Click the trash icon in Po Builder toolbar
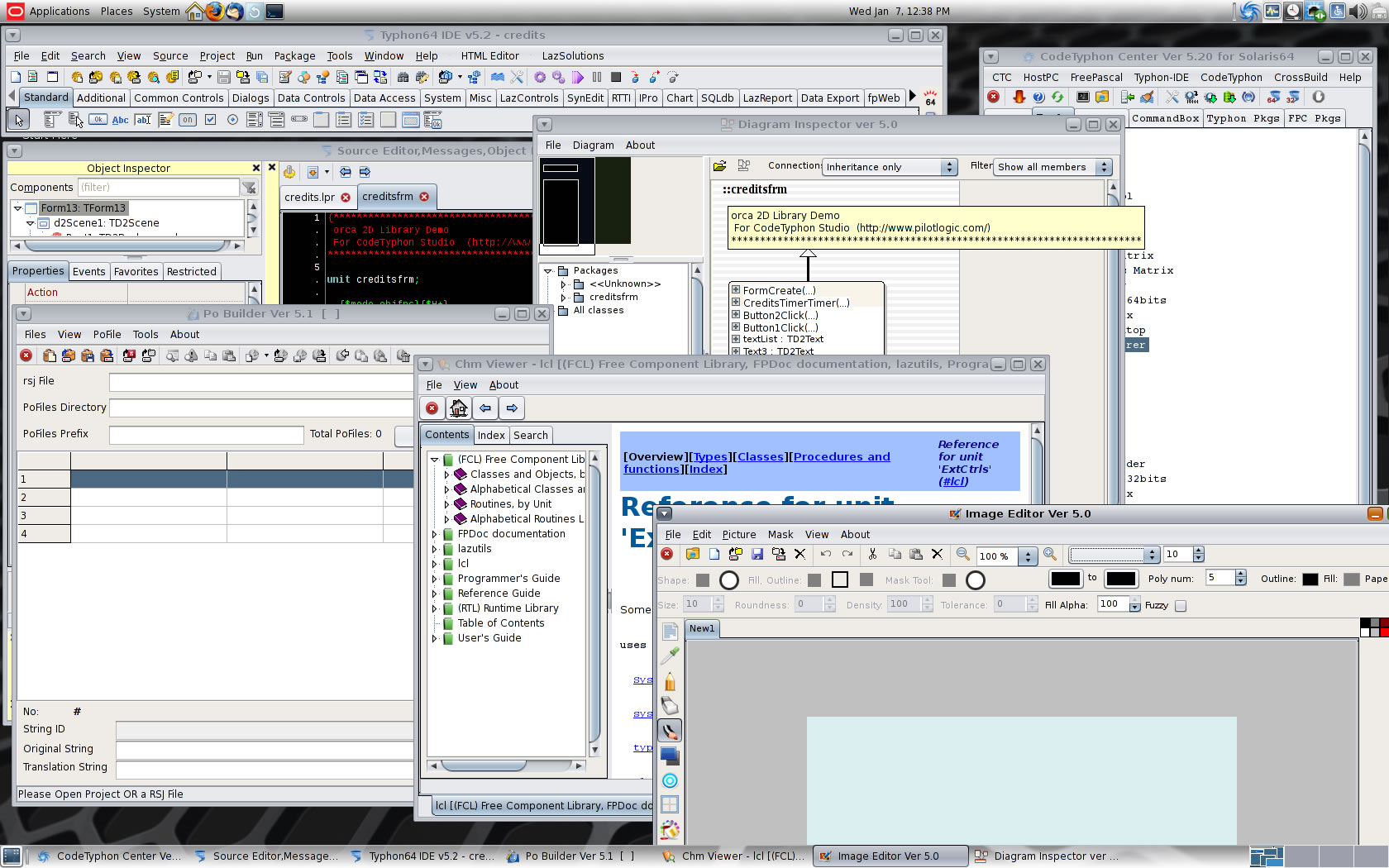This screenshot has width=1389, height=868. click(403, 355)
